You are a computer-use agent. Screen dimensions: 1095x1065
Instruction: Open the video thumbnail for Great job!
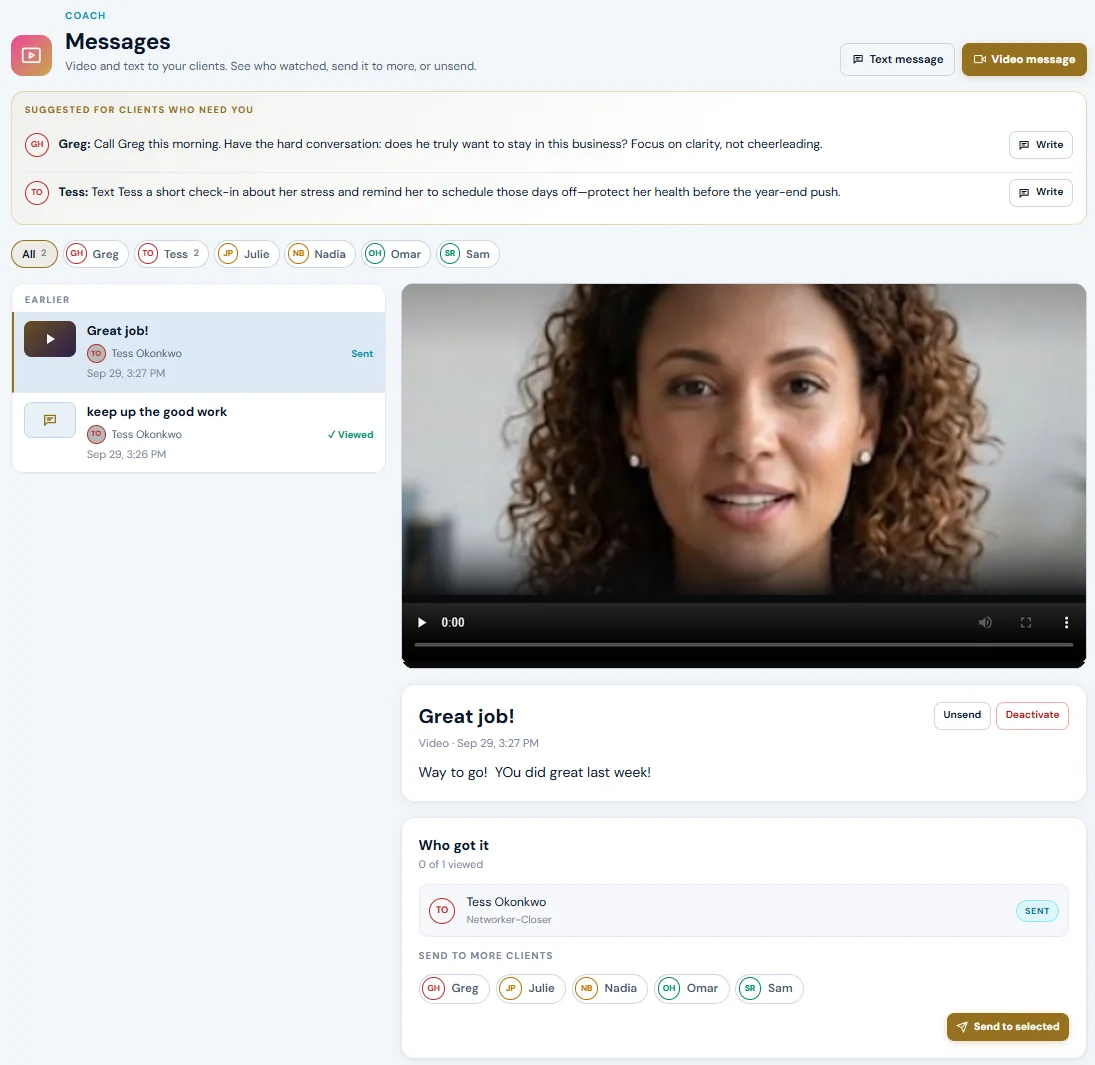tap(50, 339)
